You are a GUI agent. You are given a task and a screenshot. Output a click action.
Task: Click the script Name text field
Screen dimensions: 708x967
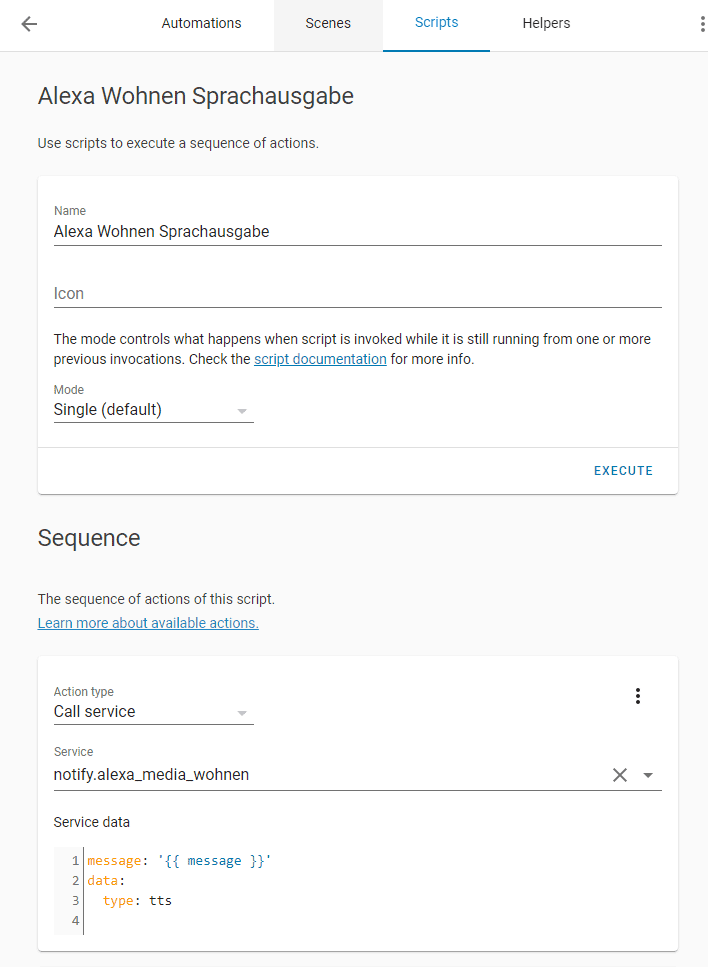coord(357,231)
